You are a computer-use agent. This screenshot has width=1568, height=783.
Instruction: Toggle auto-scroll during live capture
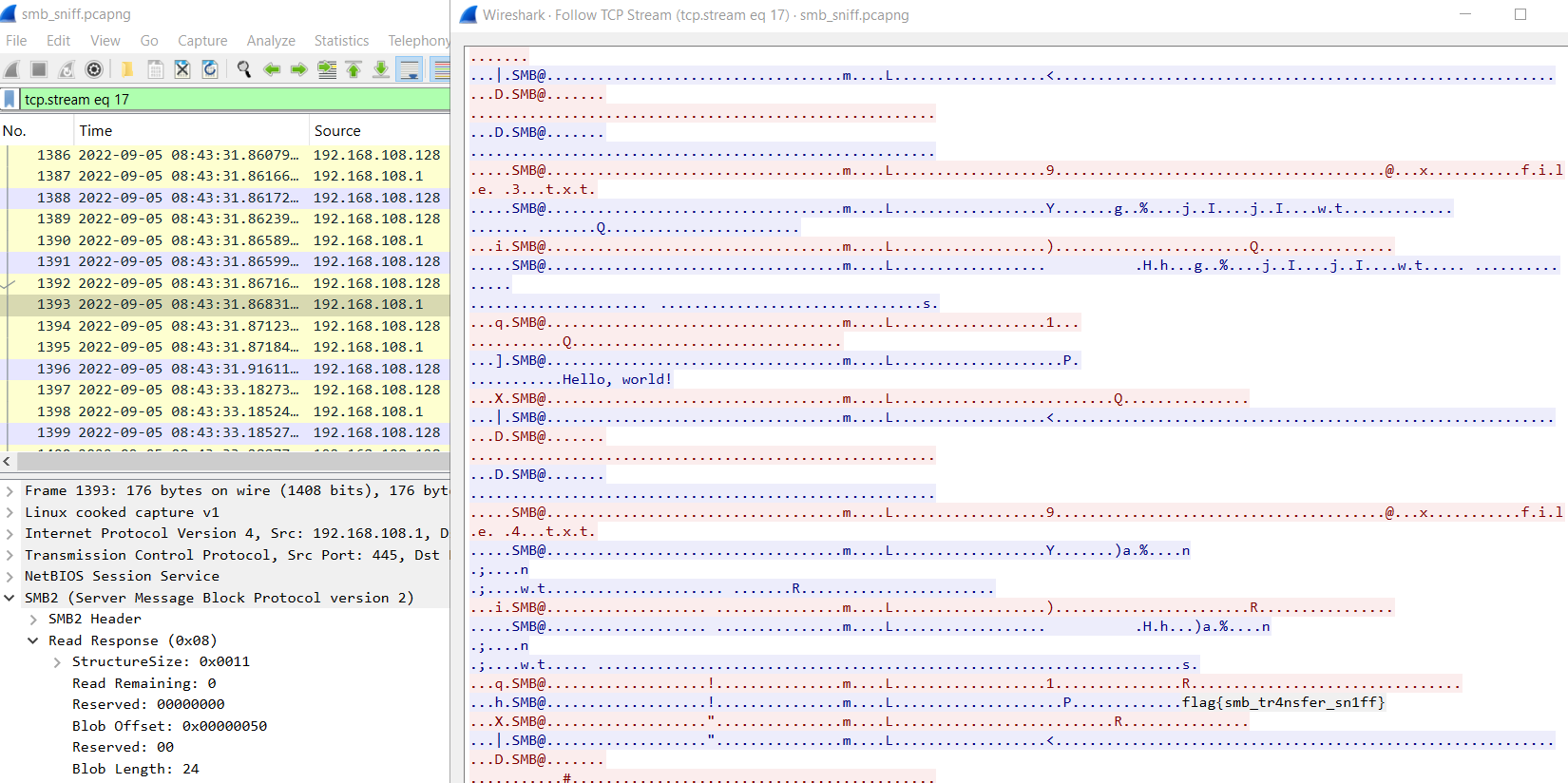point(410,69)
